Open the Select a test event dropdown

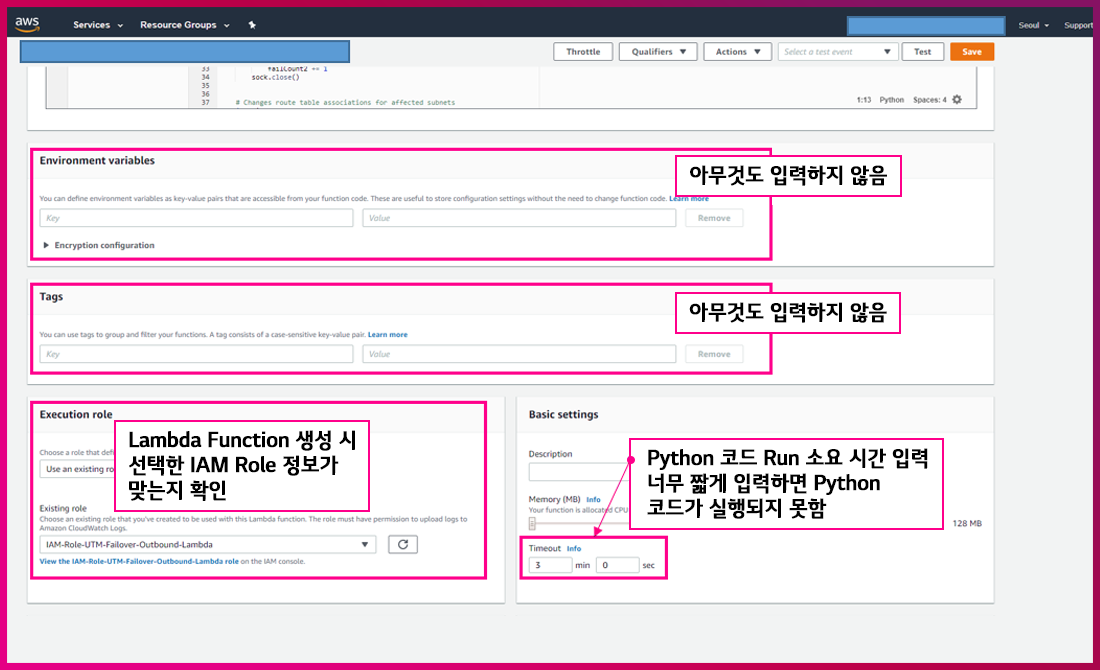[837, 52]
